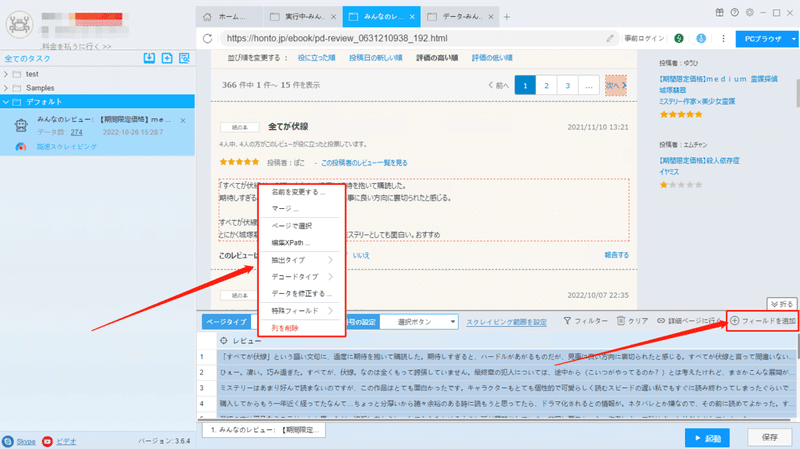This screenshot has width=800, height=449.
Task: Click the 次へ next page button
Action: 616,85
